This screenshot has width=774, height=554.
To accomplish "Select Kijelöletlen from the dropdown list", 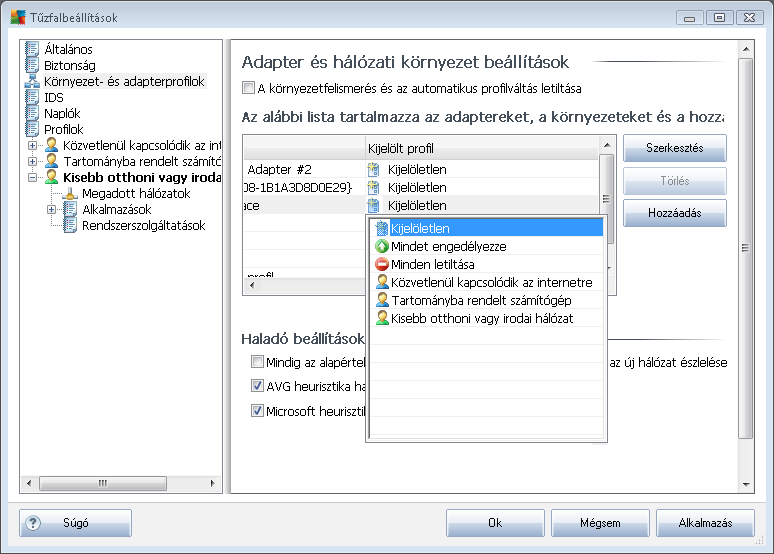I will [487, 228].
